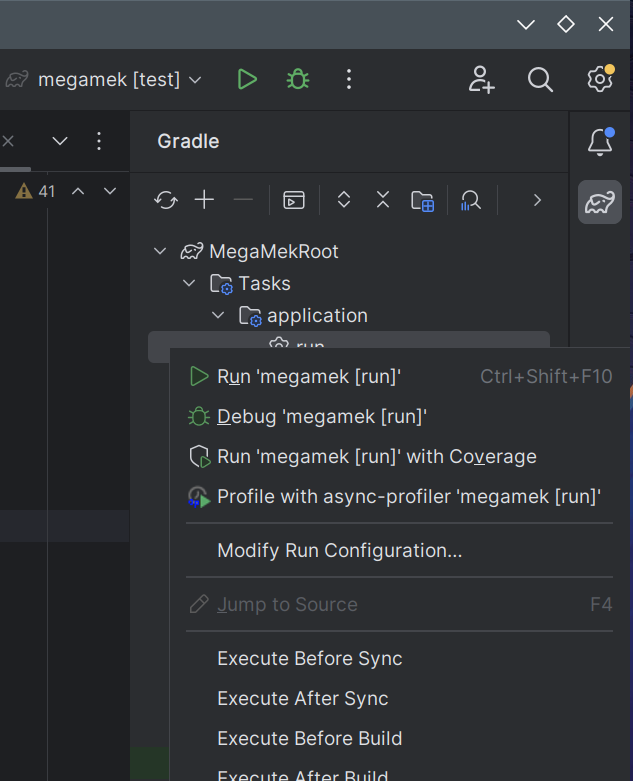Collapse the application folder node
This screenshot has width=633, height=781.
218,316
